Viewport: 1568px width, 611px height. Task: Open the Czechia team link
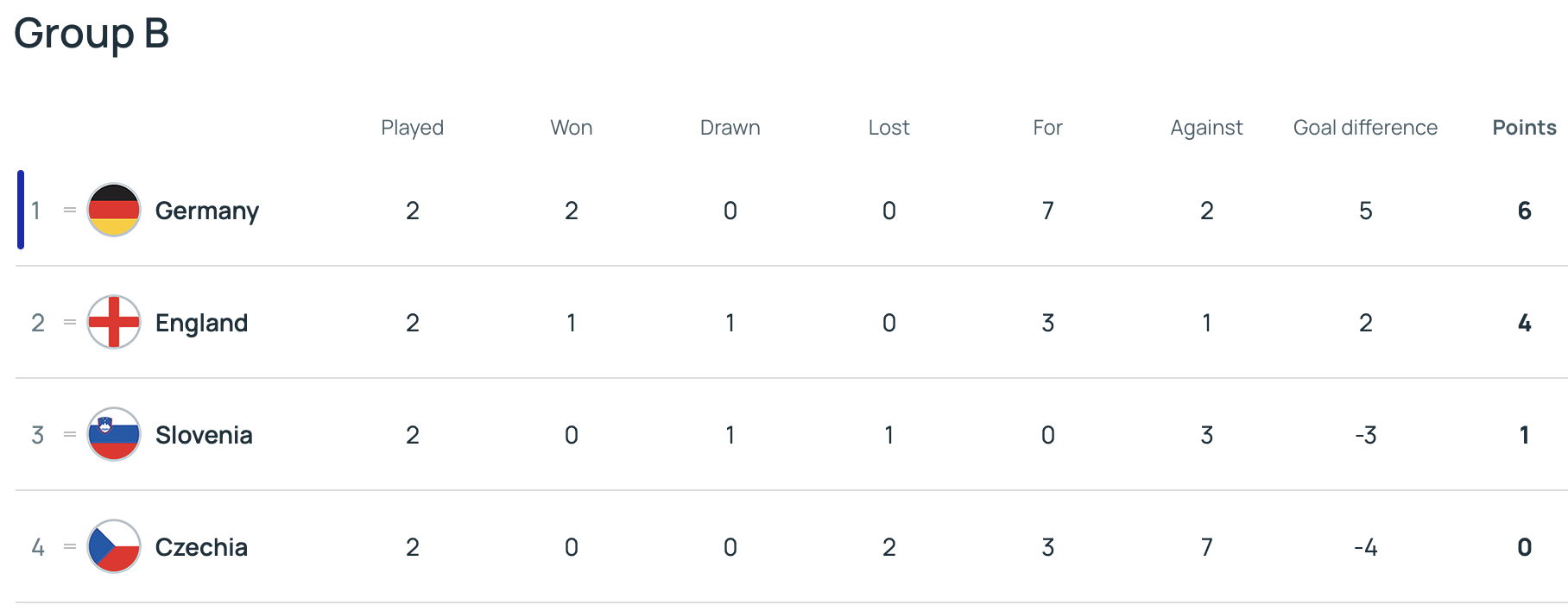[x=201, y=547]
